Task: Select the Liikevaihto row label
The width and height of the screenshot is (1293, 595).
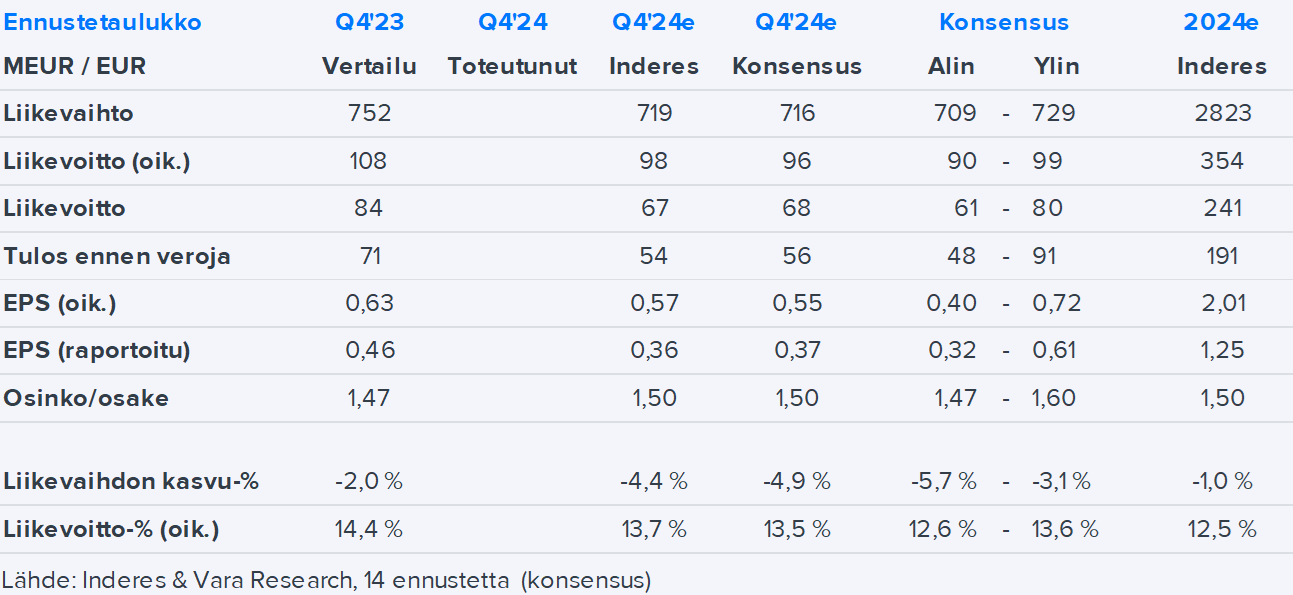Action: pyautogui.click(x=68, y=113)
